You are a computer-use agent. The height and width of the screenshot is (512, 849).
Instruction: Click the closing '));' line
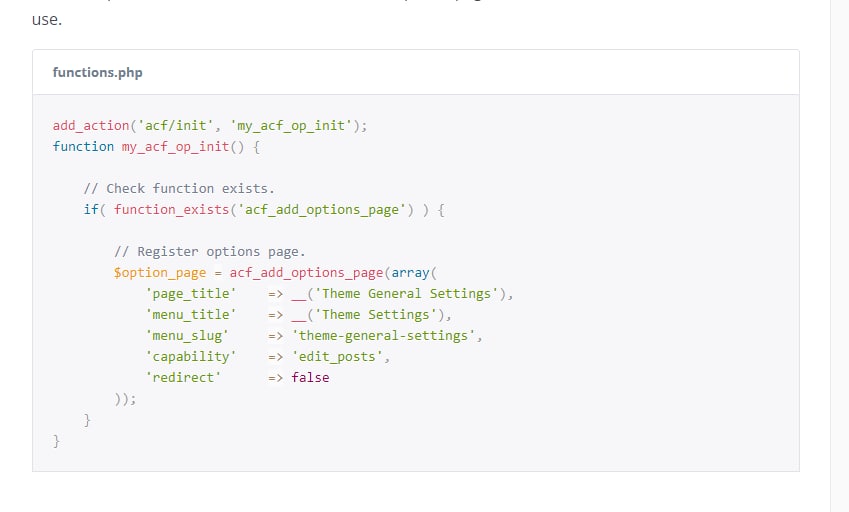click(125, 399)
